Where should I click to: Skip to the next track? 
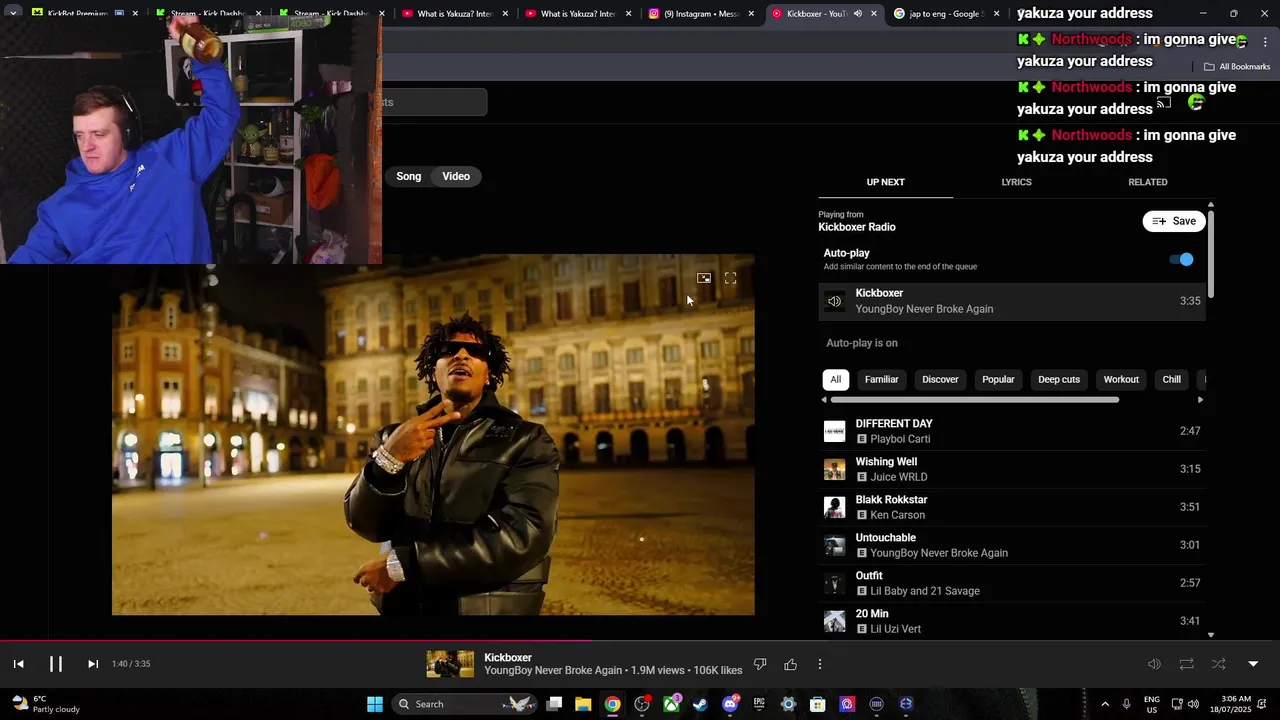coord(93,664)
